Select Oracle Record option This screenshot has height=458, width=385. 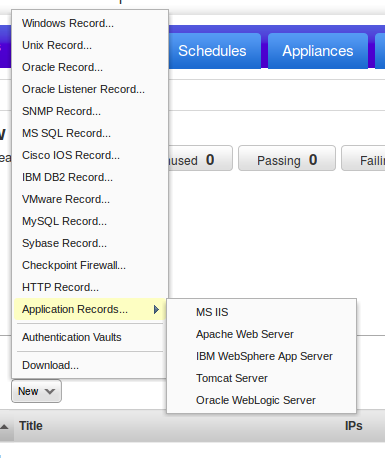point(90,67)
